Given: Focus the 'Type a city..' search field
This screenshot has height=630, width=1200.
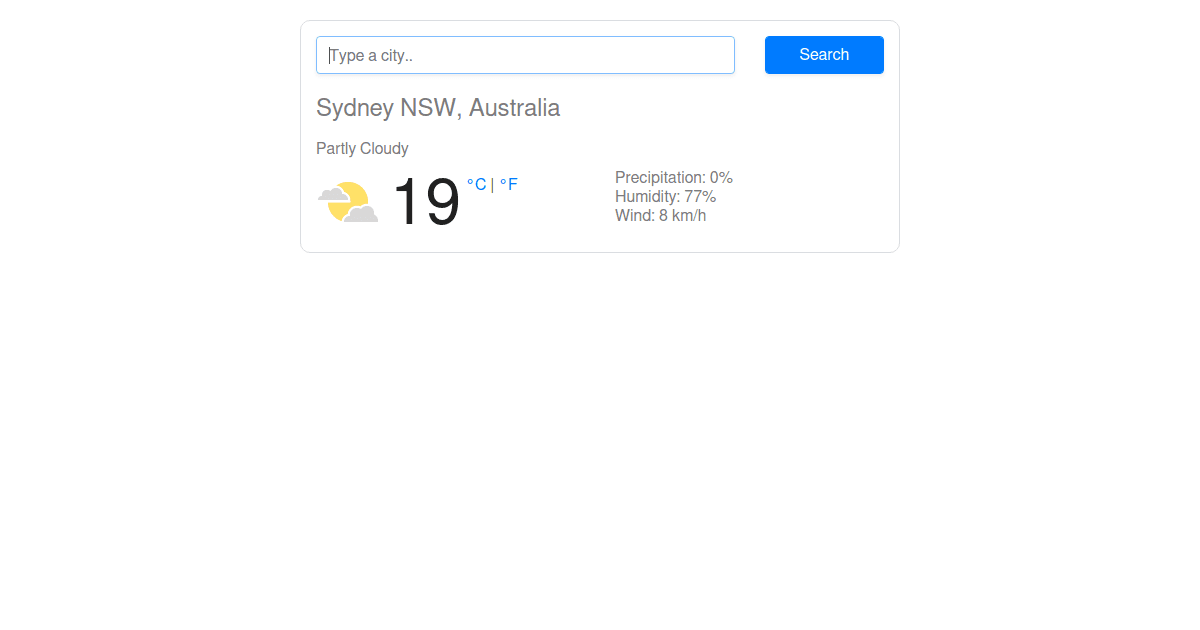Looking at the screenshot, I should click(x=525, y=55).
